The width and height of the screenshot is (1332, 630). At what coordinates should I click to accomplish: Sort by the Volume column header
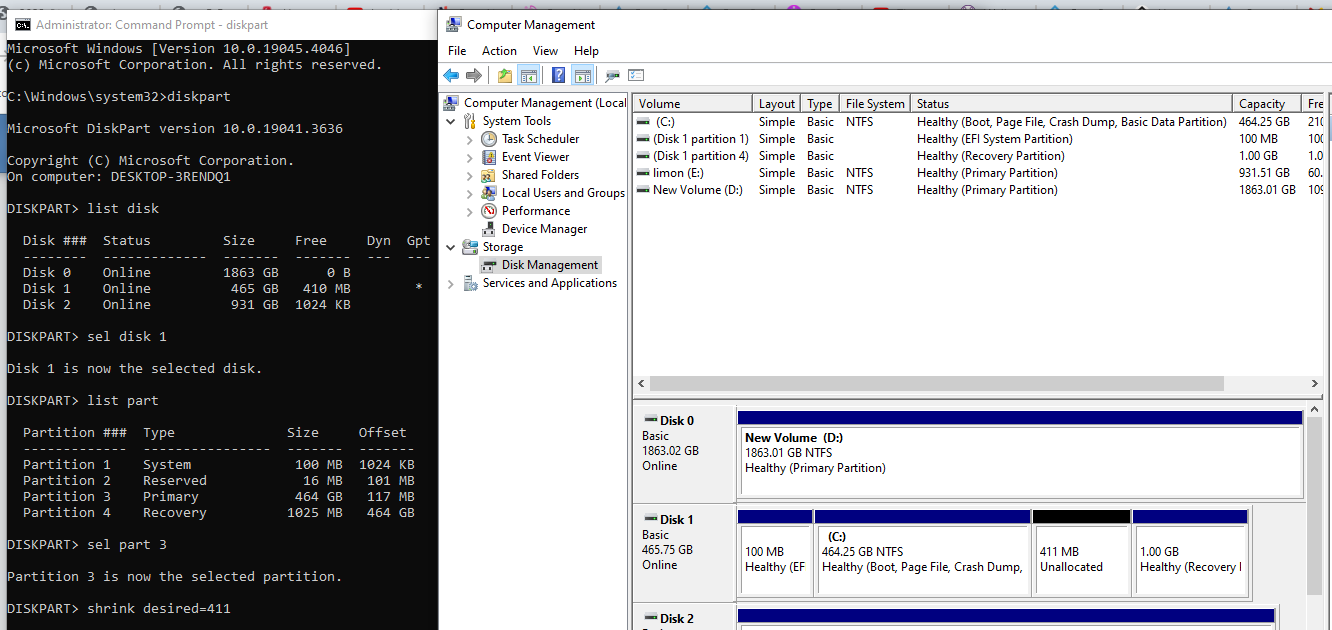click(x=693, y=104)
